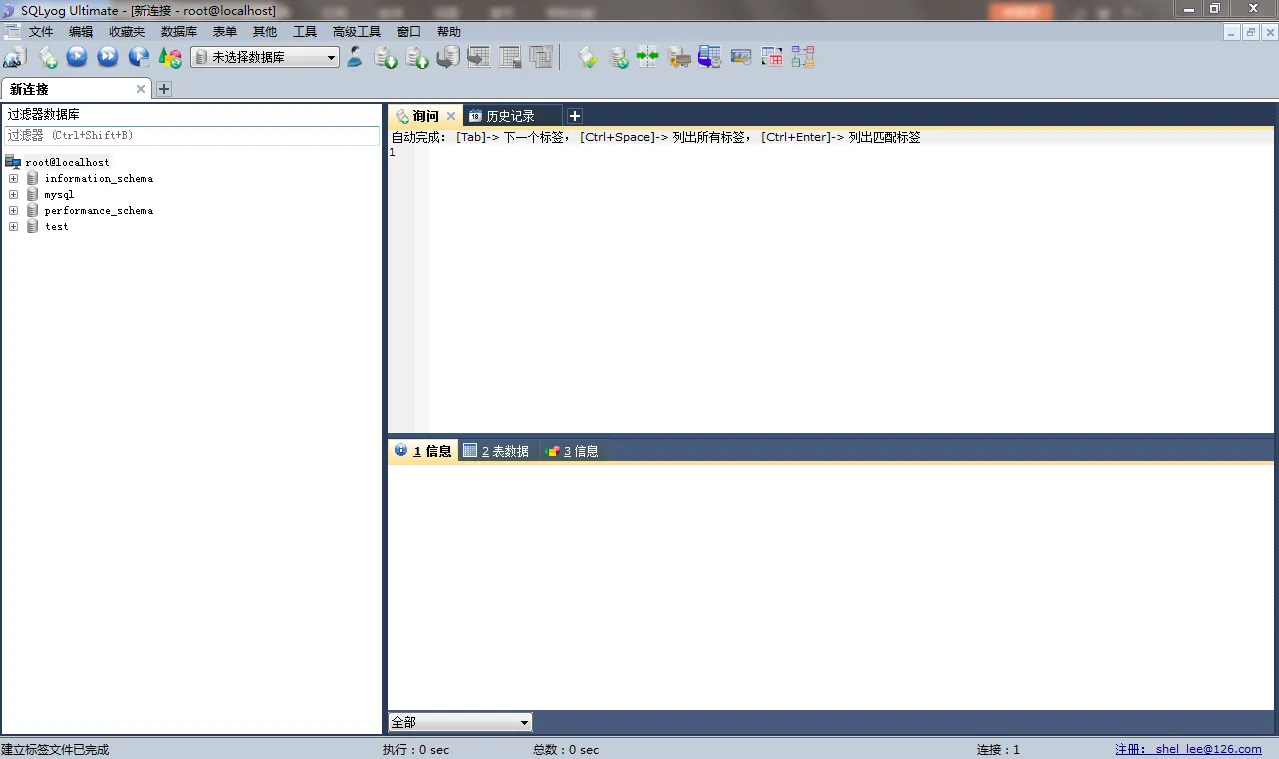Click the database filter input field

pyautogui.click(x=191, y=135)
